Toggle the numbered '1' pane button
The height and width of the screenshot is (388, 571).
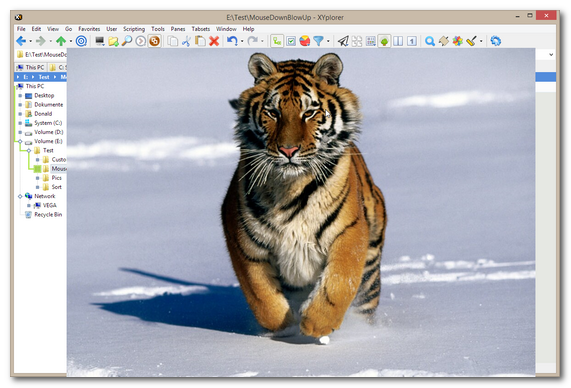(412, 41)
